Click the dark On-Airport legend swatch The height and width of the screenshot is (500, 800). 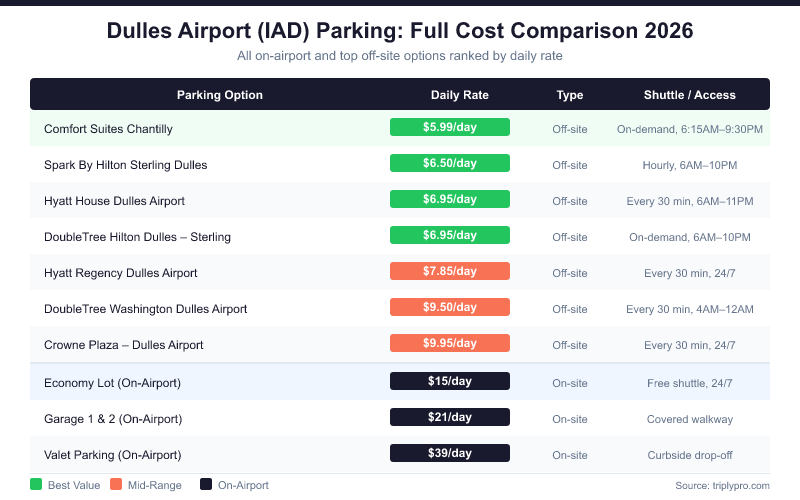[206, 485]
